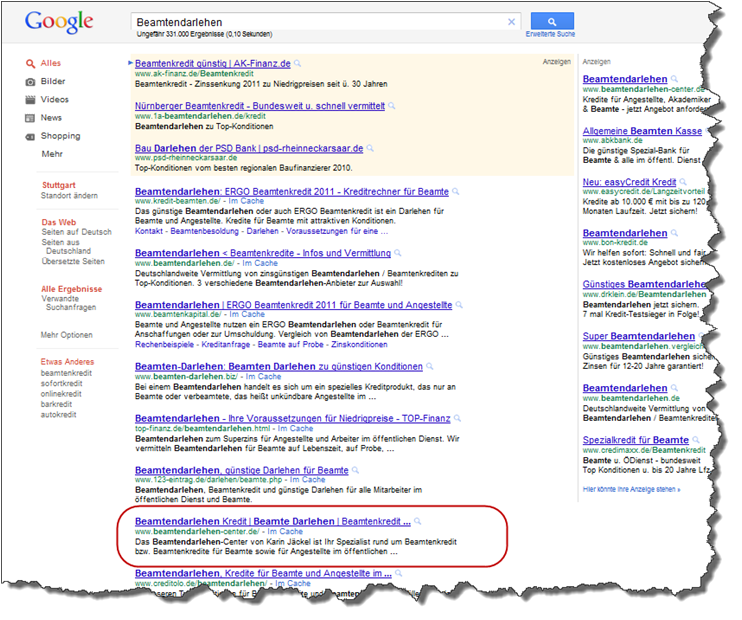Image resolution: width=742 pixels, height=620 pixels.
Task: Open Nürnberger Beamtenkredit ad link
Action: (x=260, y=106)
